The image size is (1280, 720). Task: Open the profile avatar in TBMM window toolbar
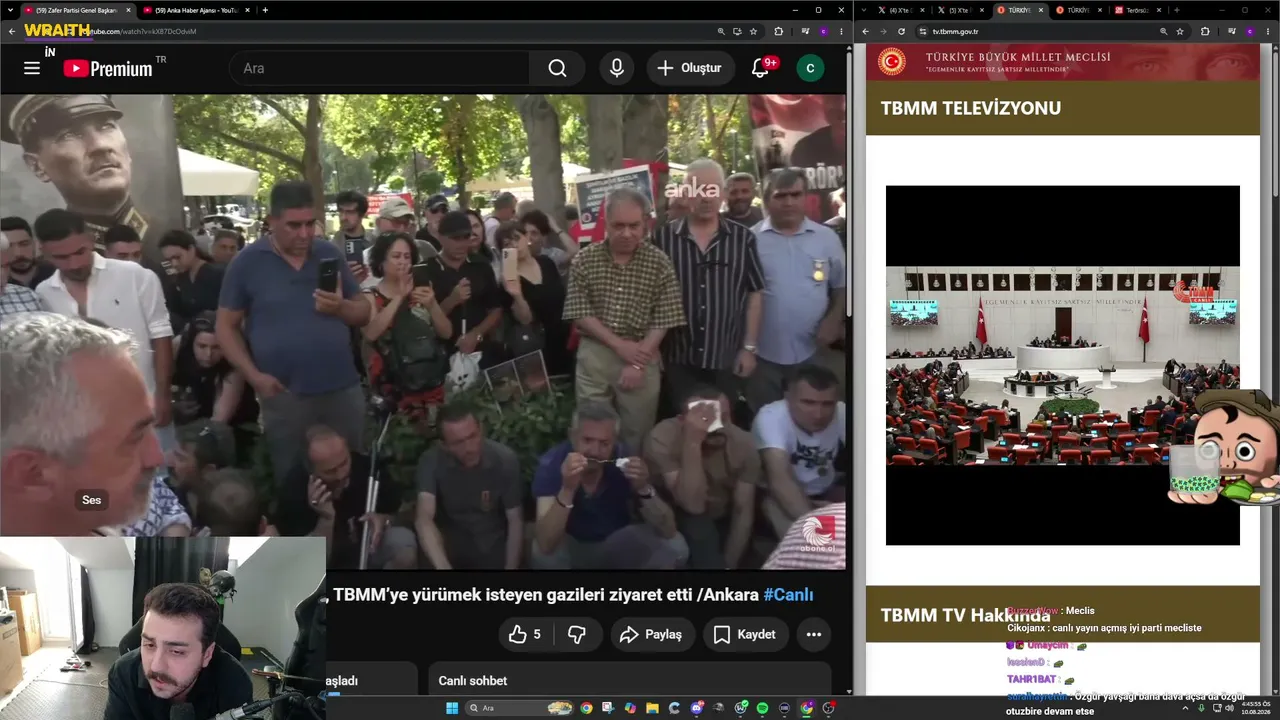click(1248, 31)
